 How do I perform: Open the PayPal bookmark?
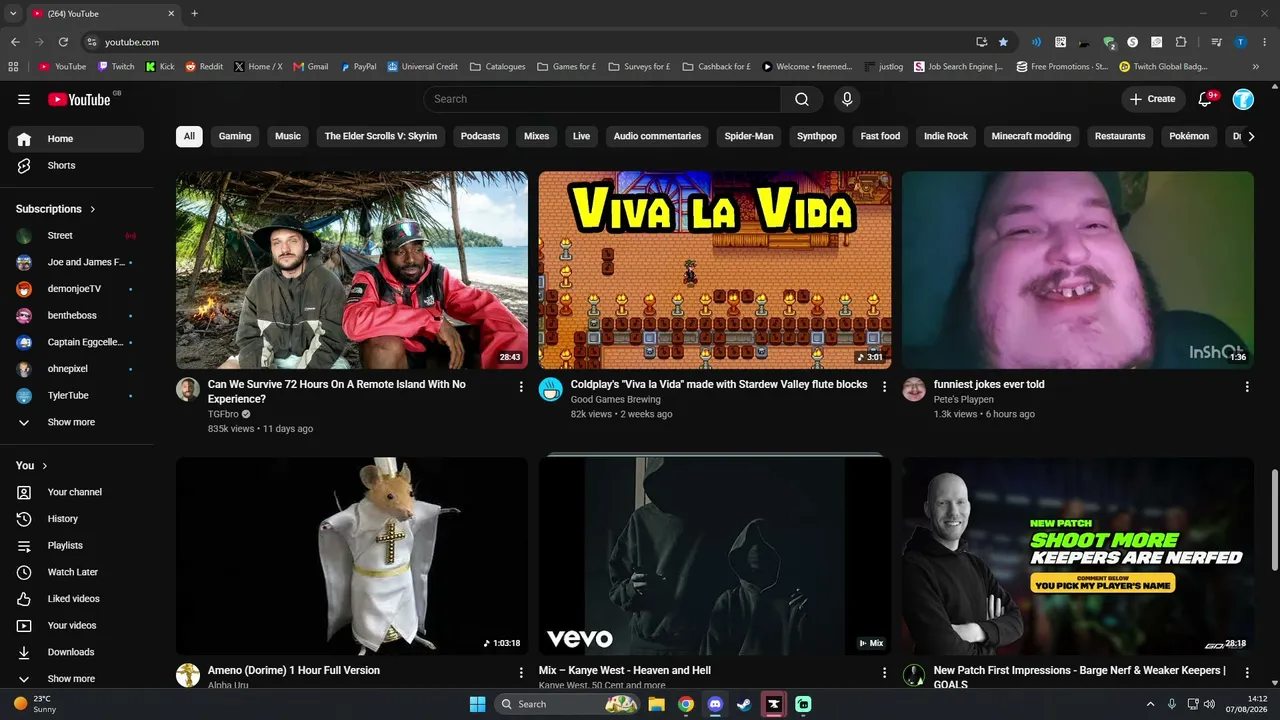358,67
